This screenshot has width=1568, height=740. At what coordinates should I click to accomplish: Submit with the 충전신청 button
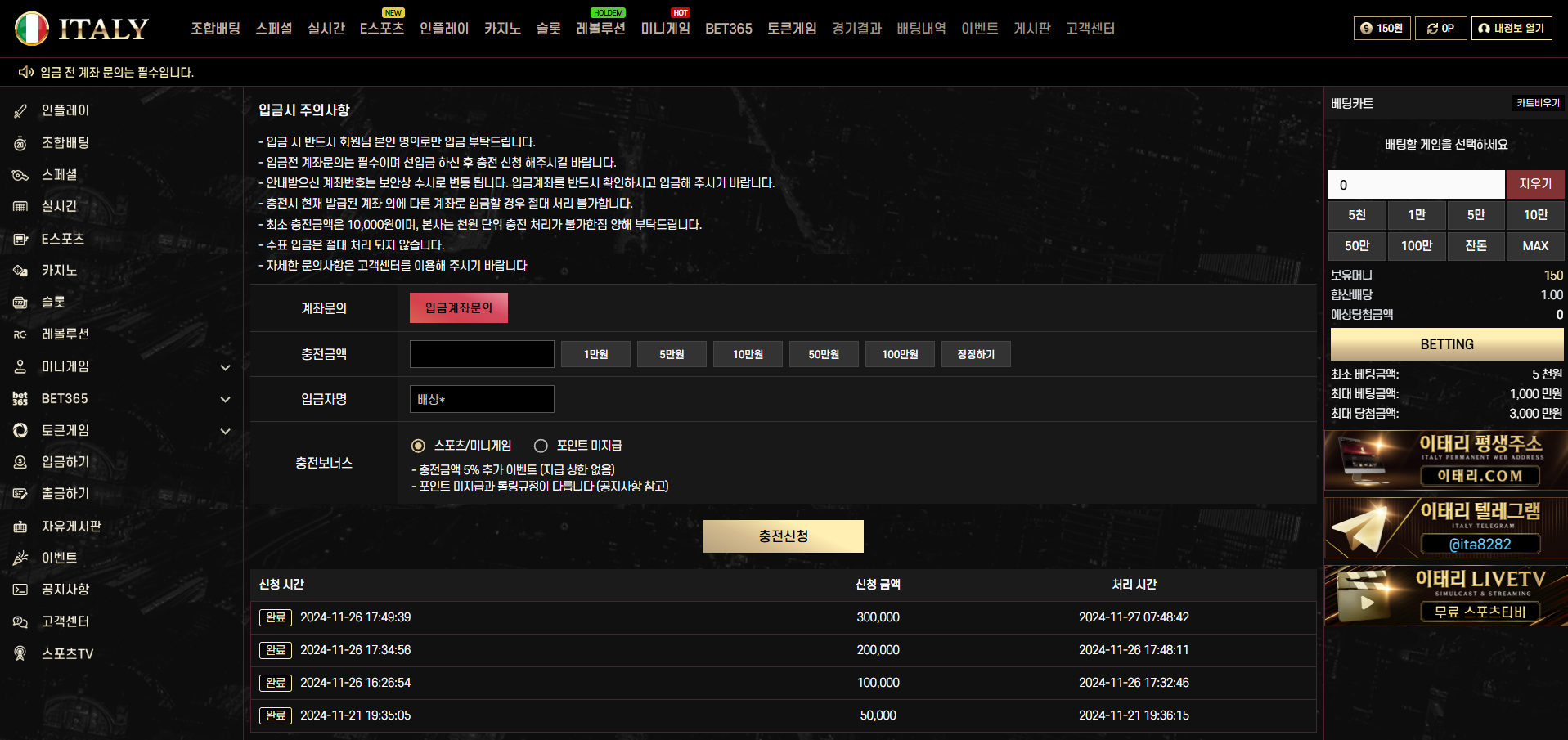(784, 536)
